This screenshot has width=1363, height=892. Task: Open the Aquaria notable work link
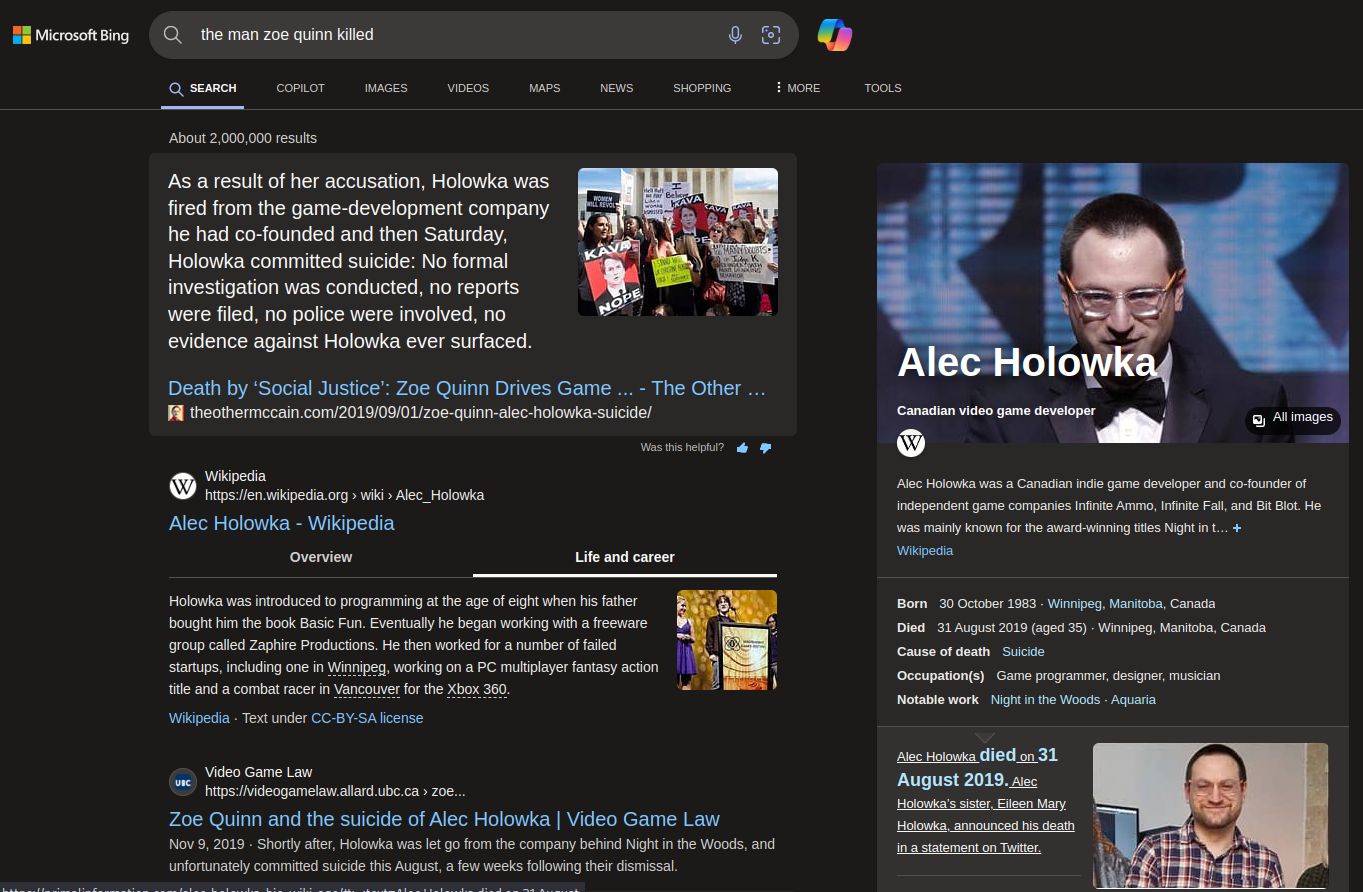coord(1132,700)
